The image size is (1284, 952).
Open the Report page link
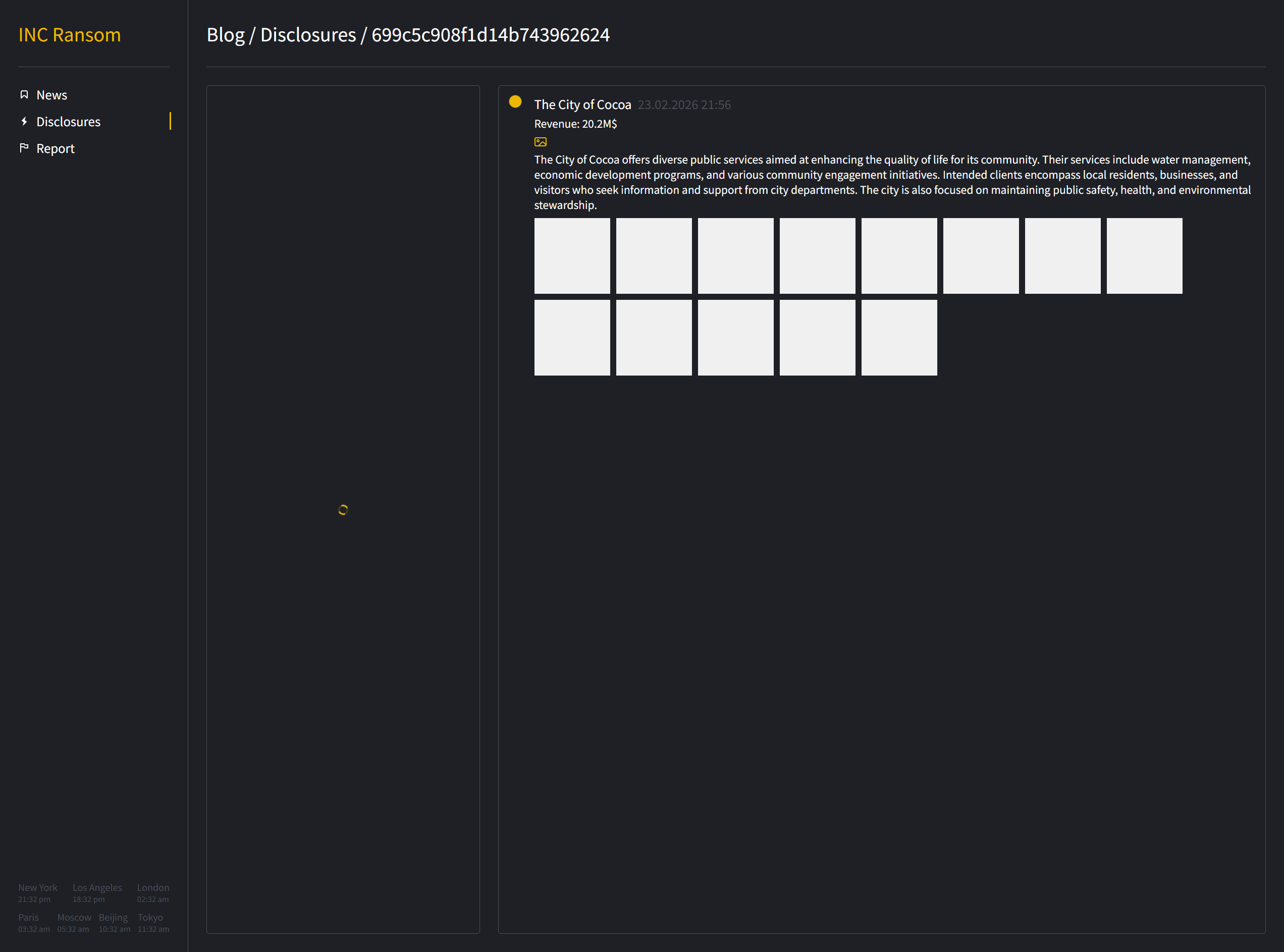(56, 149)
